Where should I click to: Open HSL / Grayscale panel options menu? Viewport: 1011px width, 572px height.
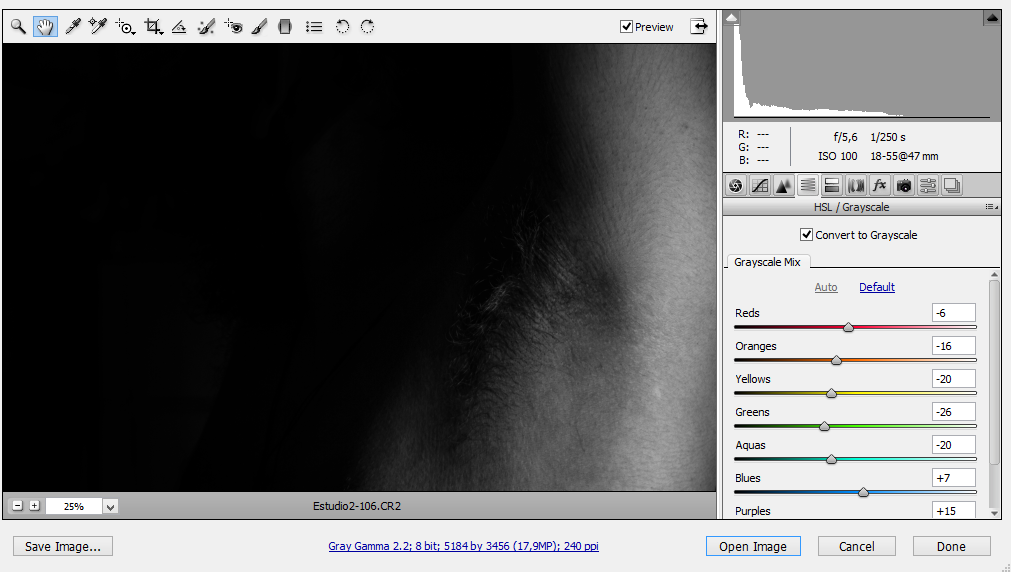tap(990, 207)
